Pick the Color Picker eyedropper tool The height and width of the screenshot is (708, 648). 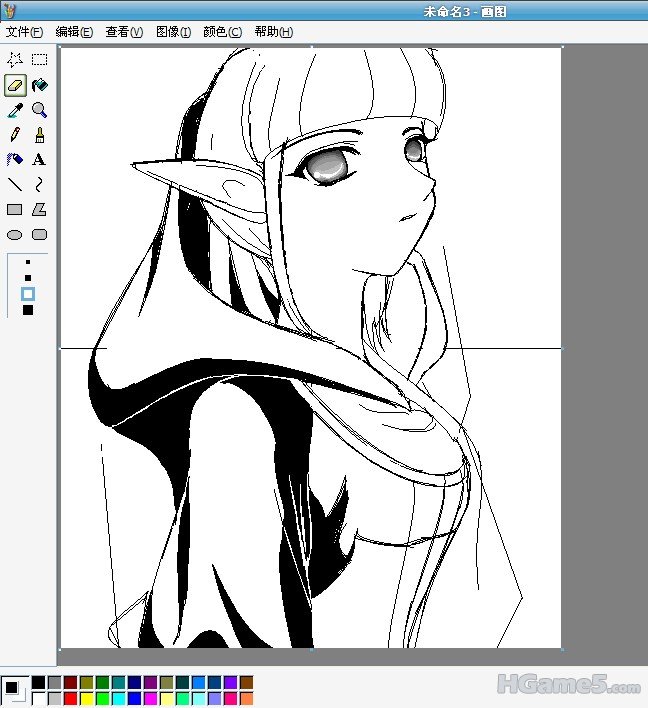coord(15,110)
